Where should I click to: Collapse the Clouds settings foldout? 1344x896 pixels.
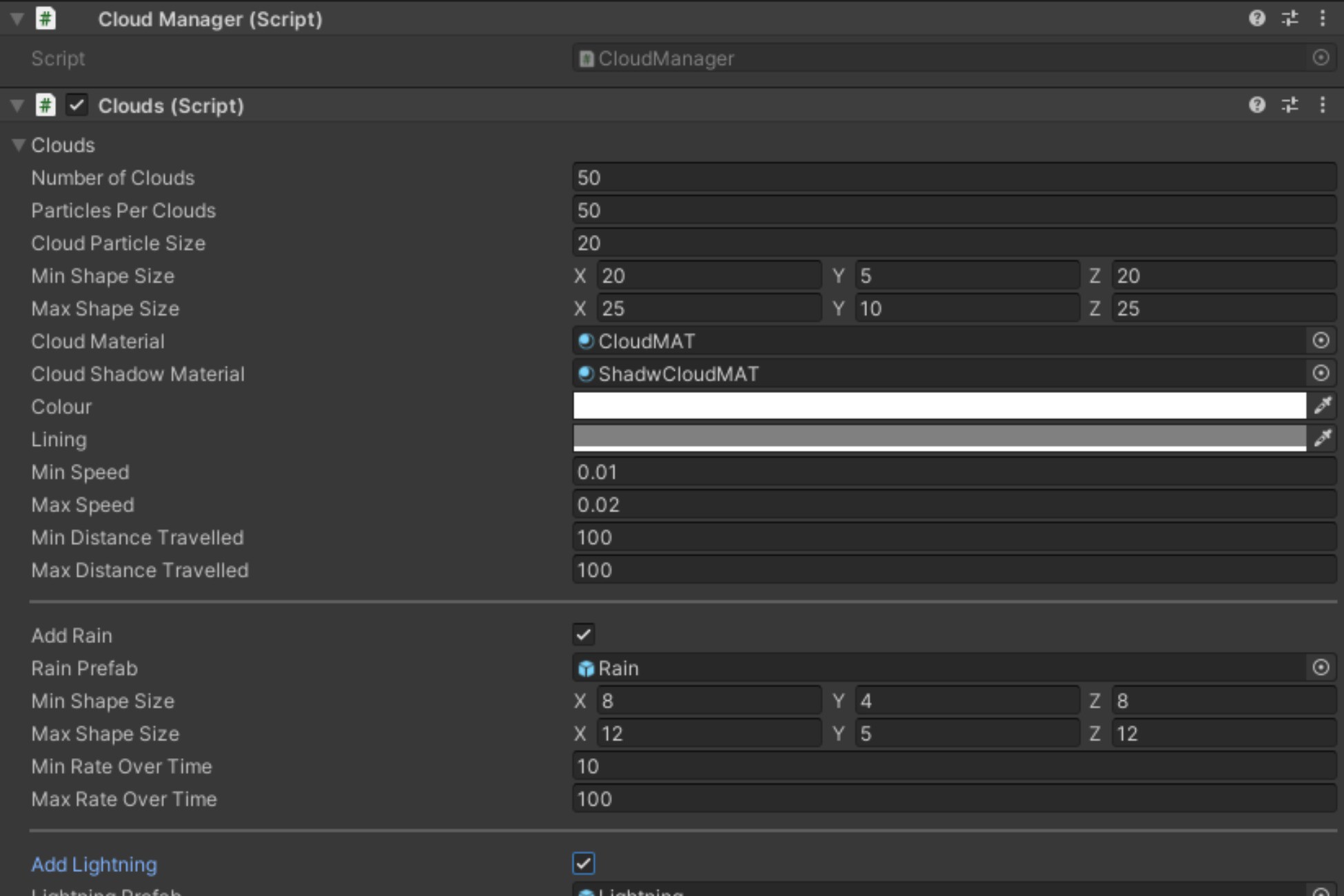click(19, 145)
